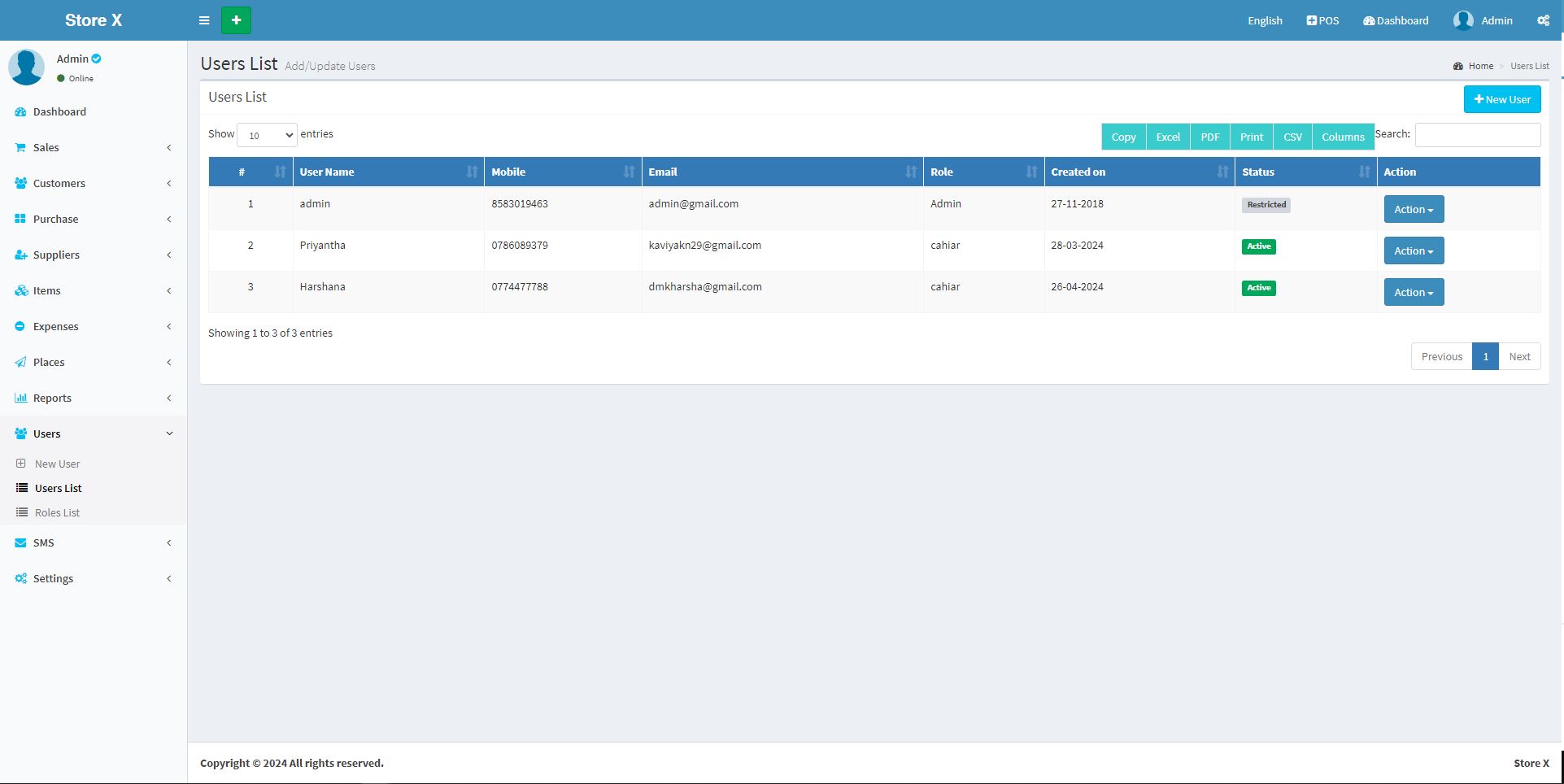
Task: Sort table by User Name column
Action: [x=388, y=172]
